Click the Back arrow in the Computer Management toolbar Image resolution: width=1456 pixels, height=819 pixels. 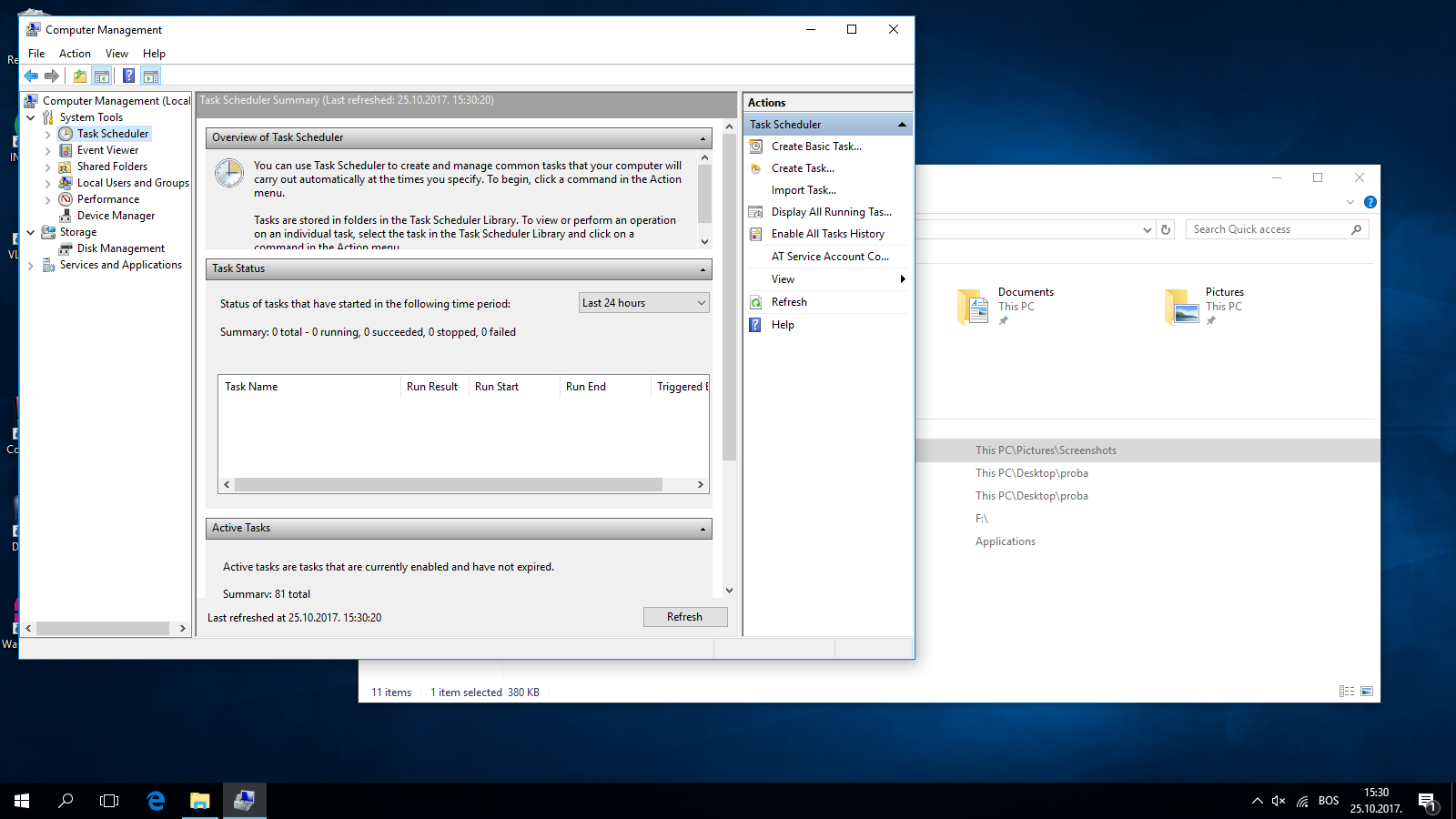[x=31, y=76]
